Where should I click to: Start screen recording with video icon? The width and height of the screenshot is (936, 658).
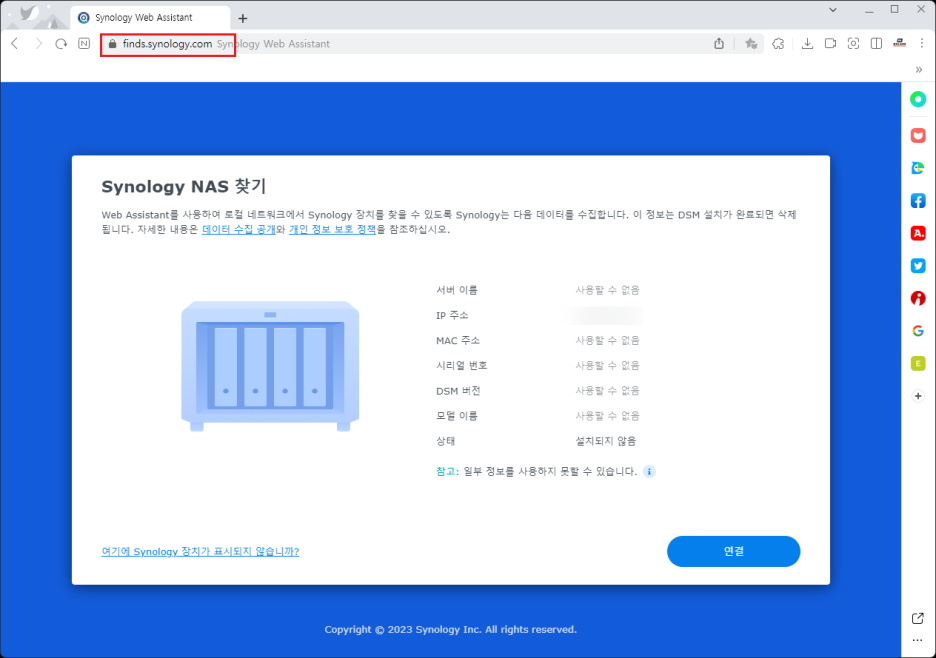pyautogui.click(x=830, y=44)
